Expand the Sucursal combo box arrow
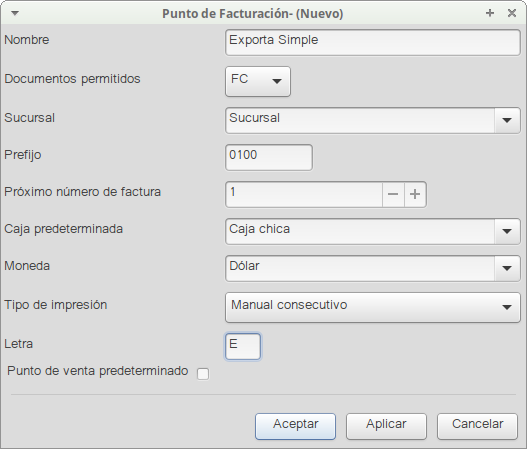 pyautogui.click(x=507, y=120)
